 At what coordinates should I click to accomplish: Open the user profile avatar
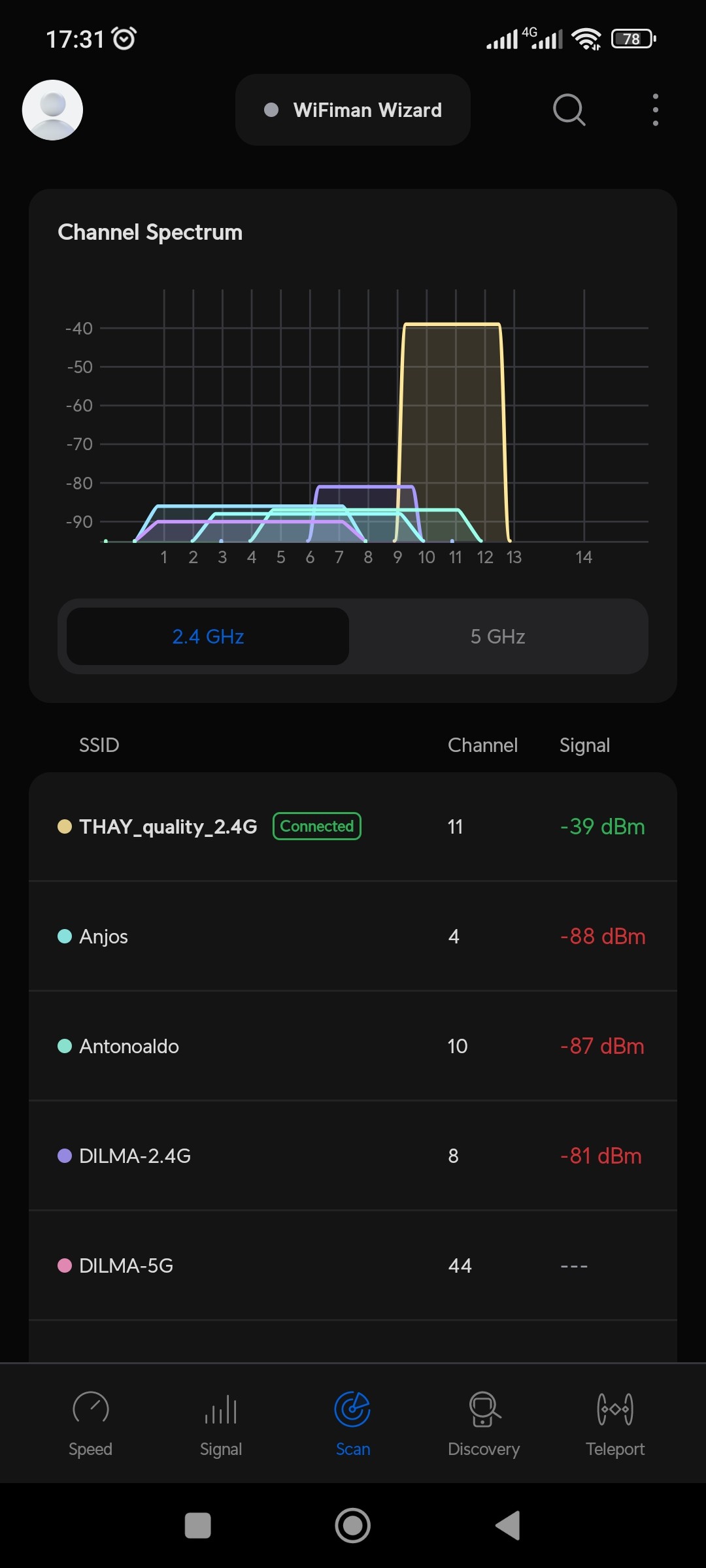[x=52, y=110]
